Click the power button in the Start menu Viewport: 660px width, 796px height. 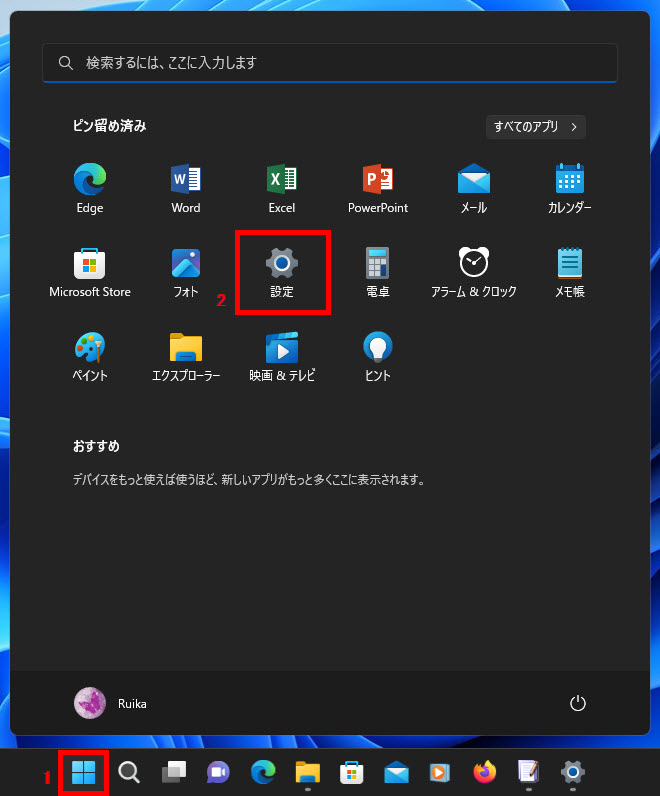click(577, 703)
